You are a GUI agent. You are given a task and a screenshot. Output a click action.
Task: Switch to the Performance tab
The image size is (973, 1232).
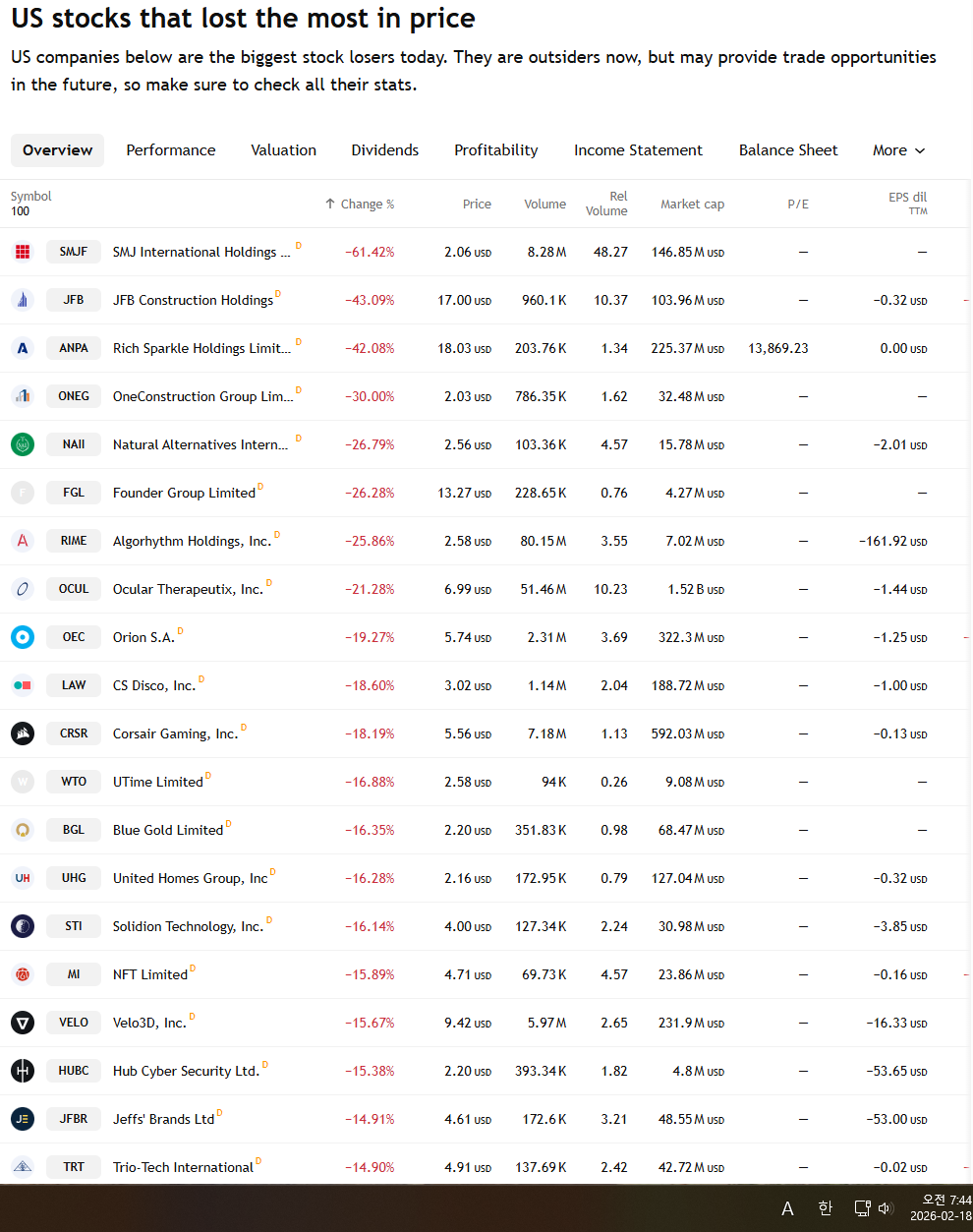171,150
